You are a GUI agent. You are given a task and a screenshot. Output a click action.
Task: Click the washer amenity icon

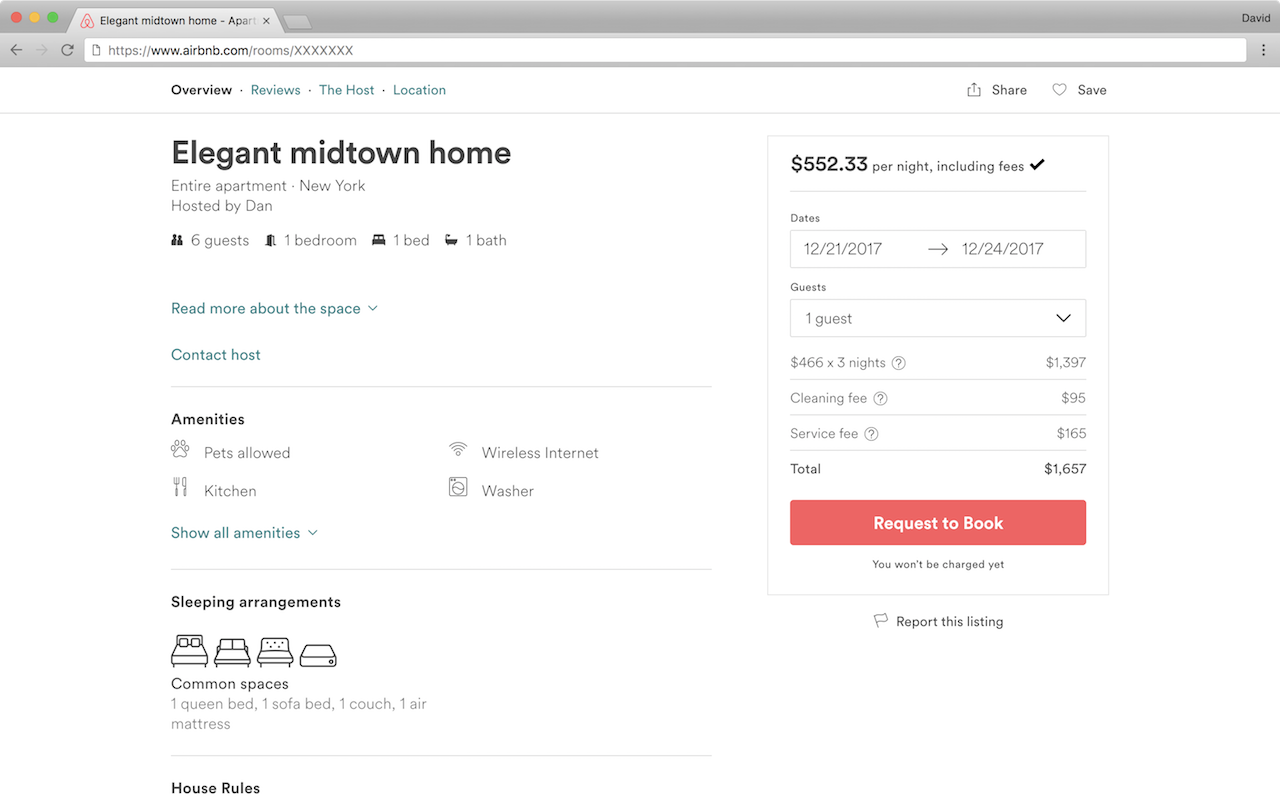(x=457, y=488)
